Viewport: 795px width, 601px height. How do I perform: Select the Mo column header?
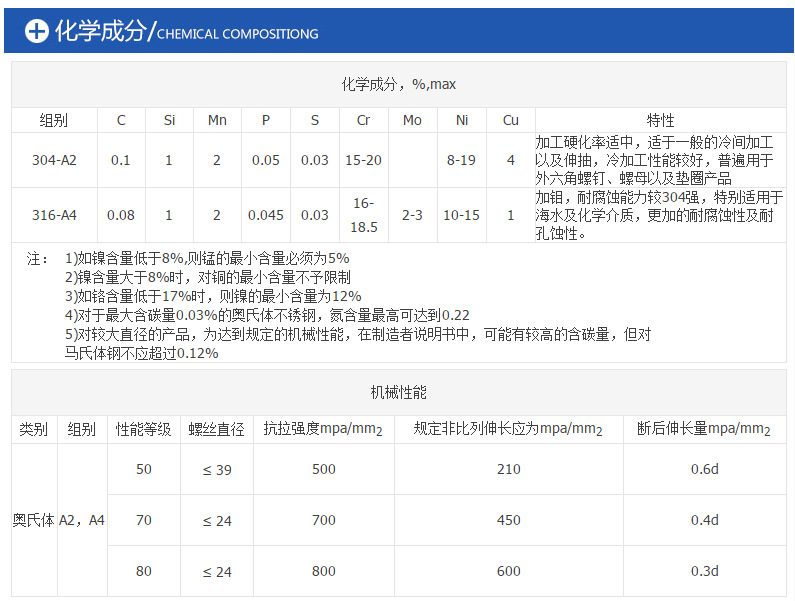[412, 120]
